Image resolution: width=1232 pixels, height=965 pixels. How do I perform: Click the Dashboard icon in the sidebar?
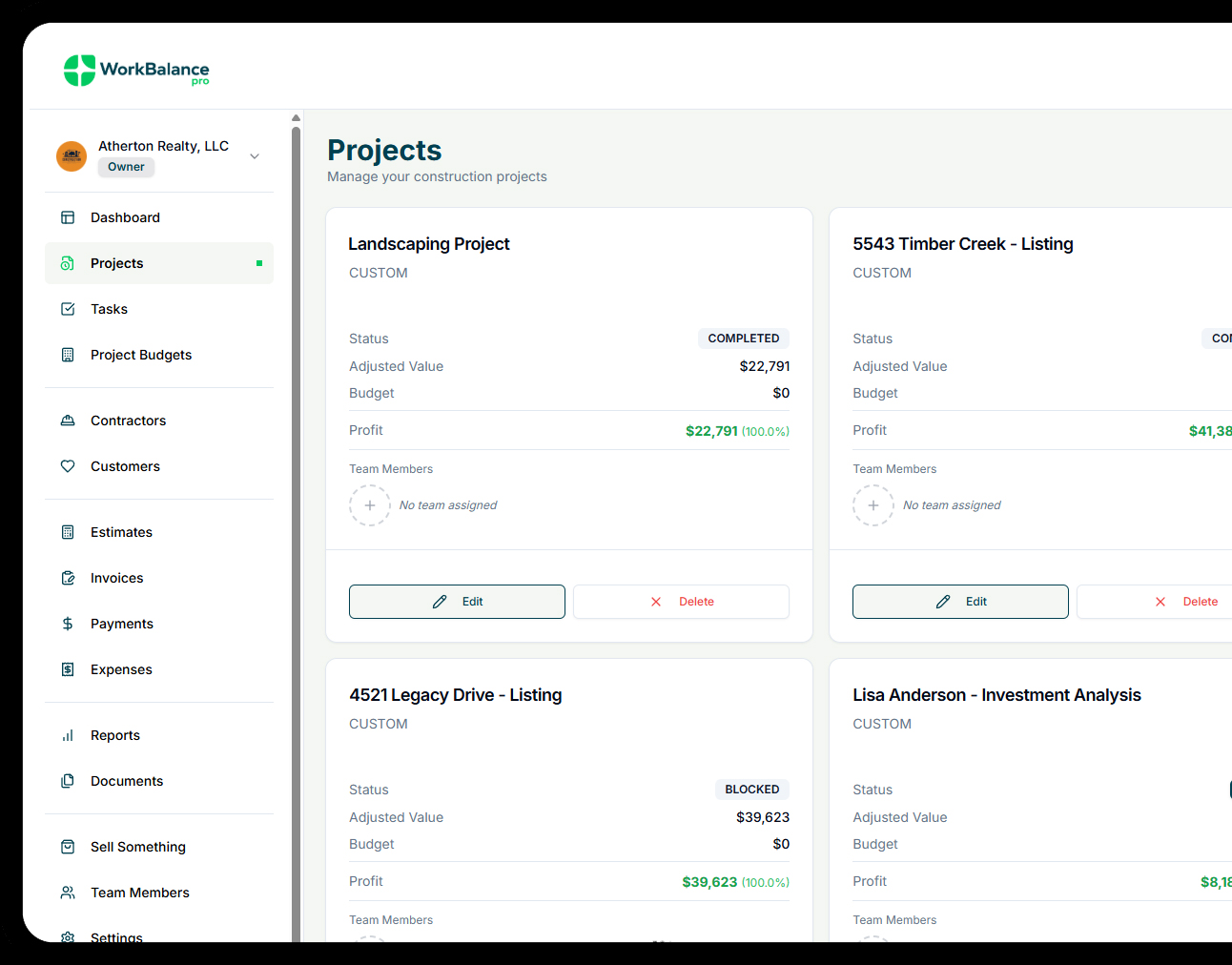(x=68, y=217)
